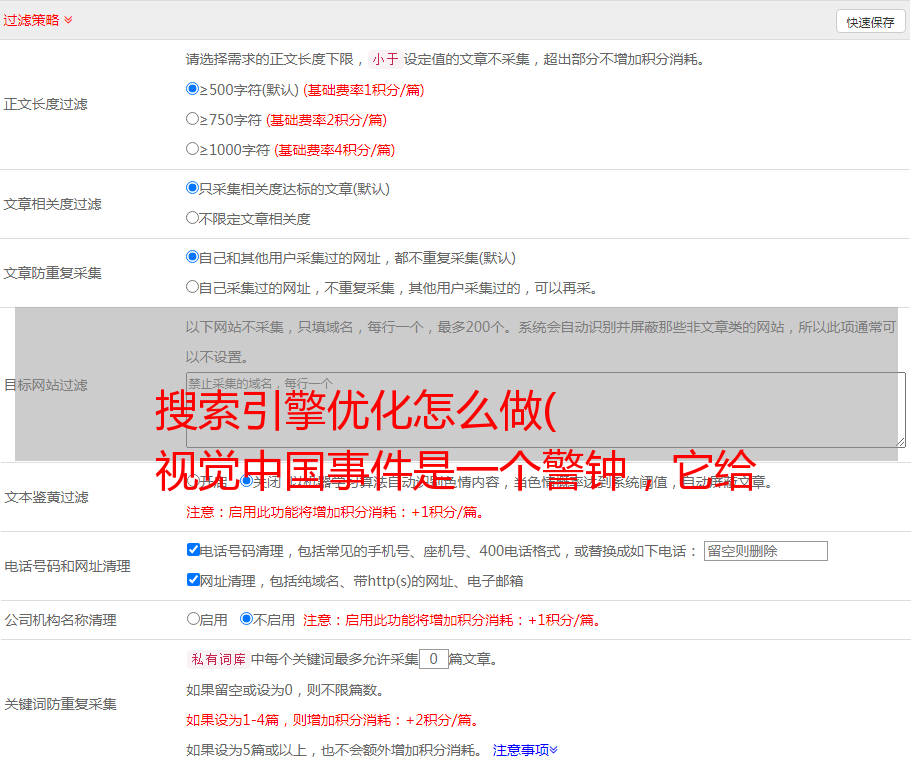Choose 不限定文章相关度 option
912x768 pixels.
click(x=193, y=218)
